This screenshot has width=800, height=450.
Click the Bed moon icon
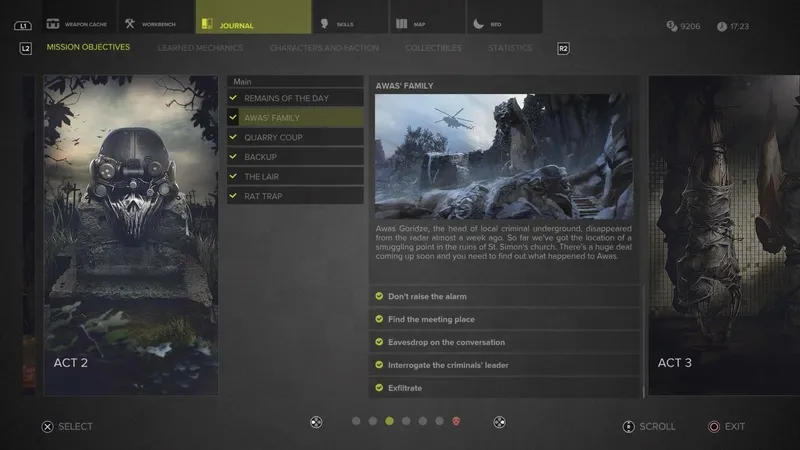click(478, 23)
